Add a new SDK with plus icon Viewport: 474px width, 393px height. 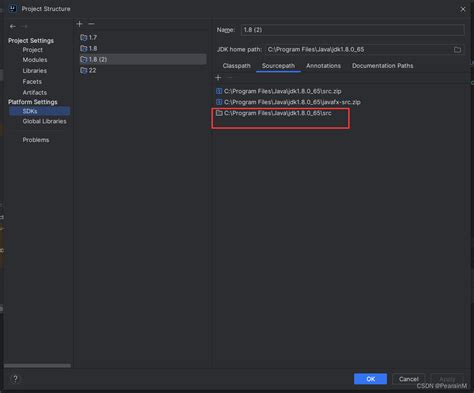tap(79, 24)
